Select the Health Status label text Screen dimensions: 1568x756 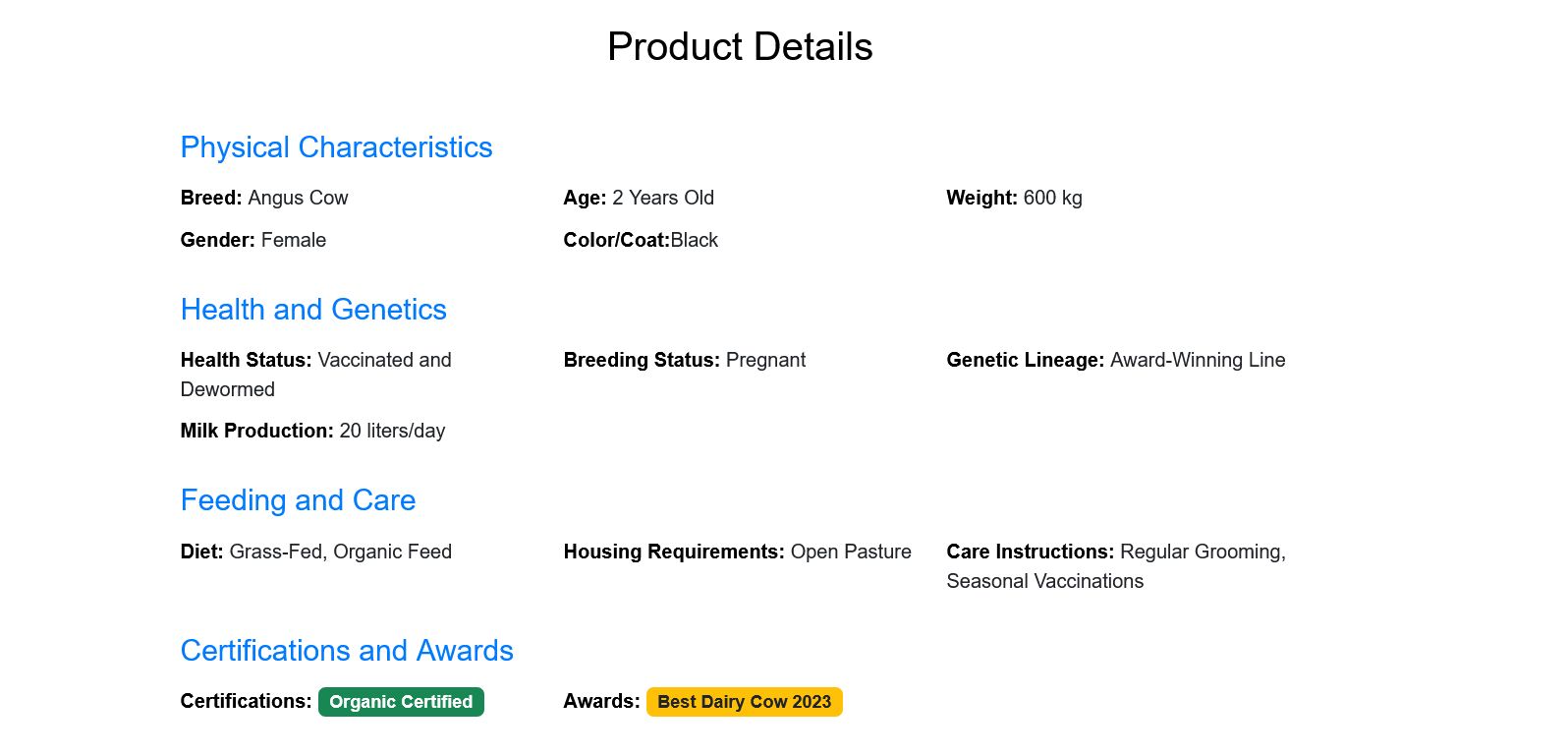(246, 360)
